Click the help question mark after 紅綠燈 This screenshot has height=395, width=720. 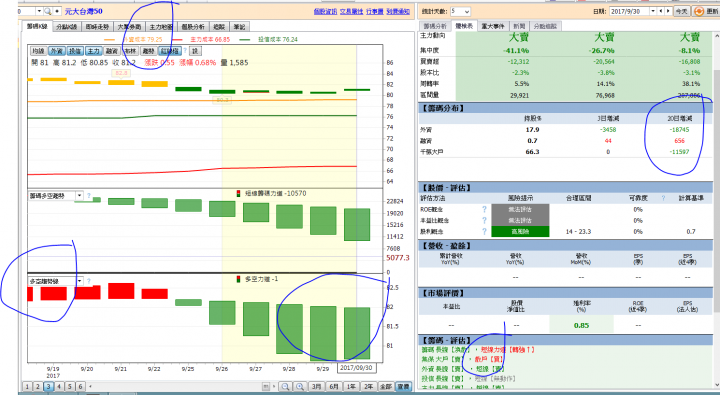pyautogui.click(x=185, y=51)
